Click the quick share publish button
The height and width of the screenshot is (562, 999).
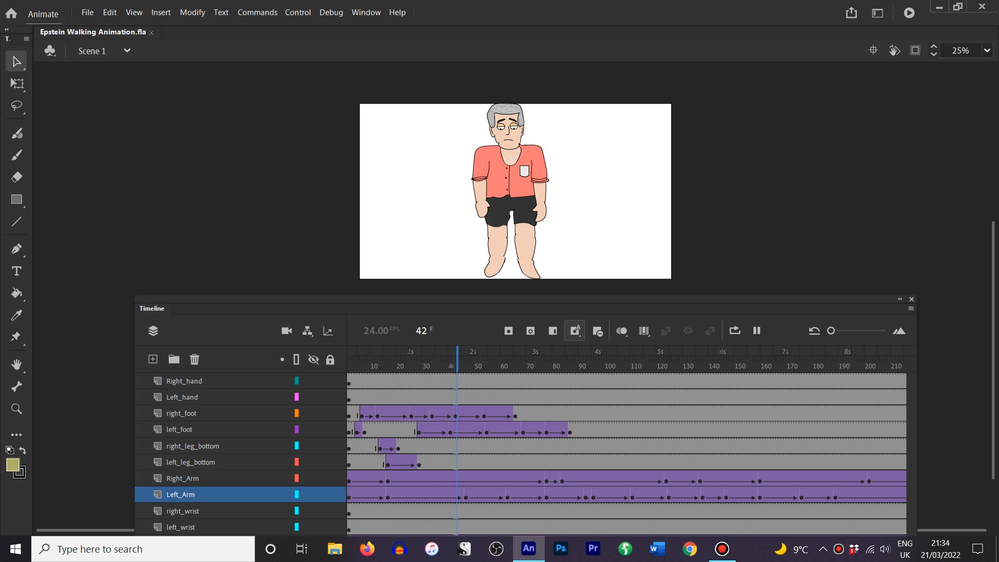pos(851,13)
